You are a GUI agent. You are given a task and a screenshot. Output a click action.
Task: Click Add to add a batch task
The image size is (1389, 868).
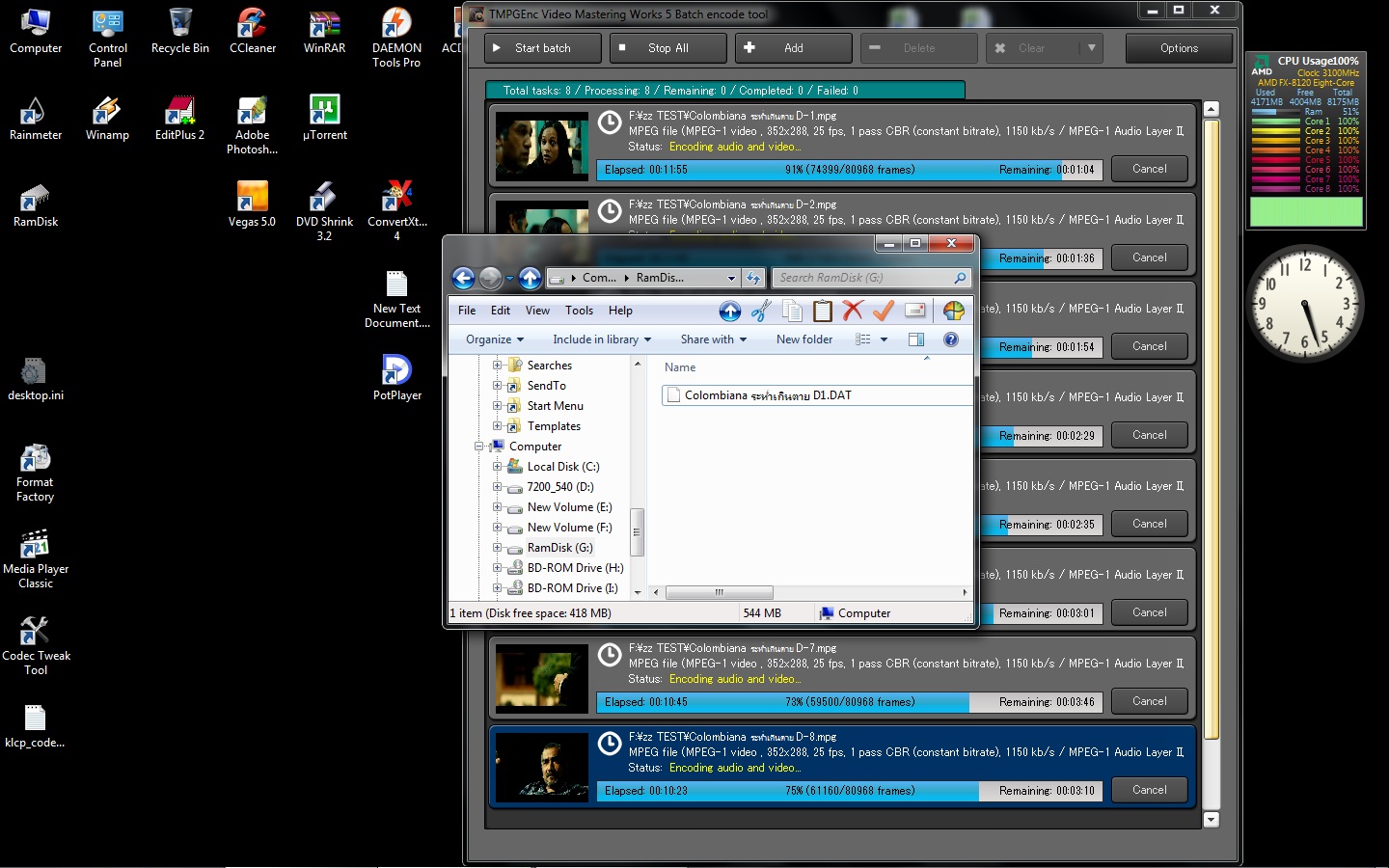tap(793, 48)
